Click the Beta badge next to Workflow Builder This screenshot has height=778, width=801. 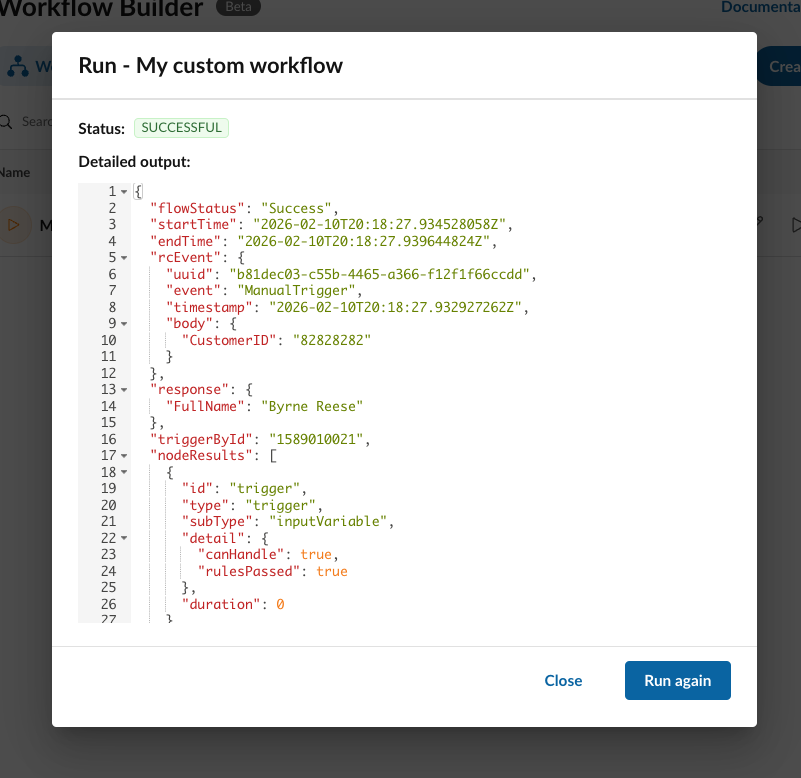coord(238,7)
